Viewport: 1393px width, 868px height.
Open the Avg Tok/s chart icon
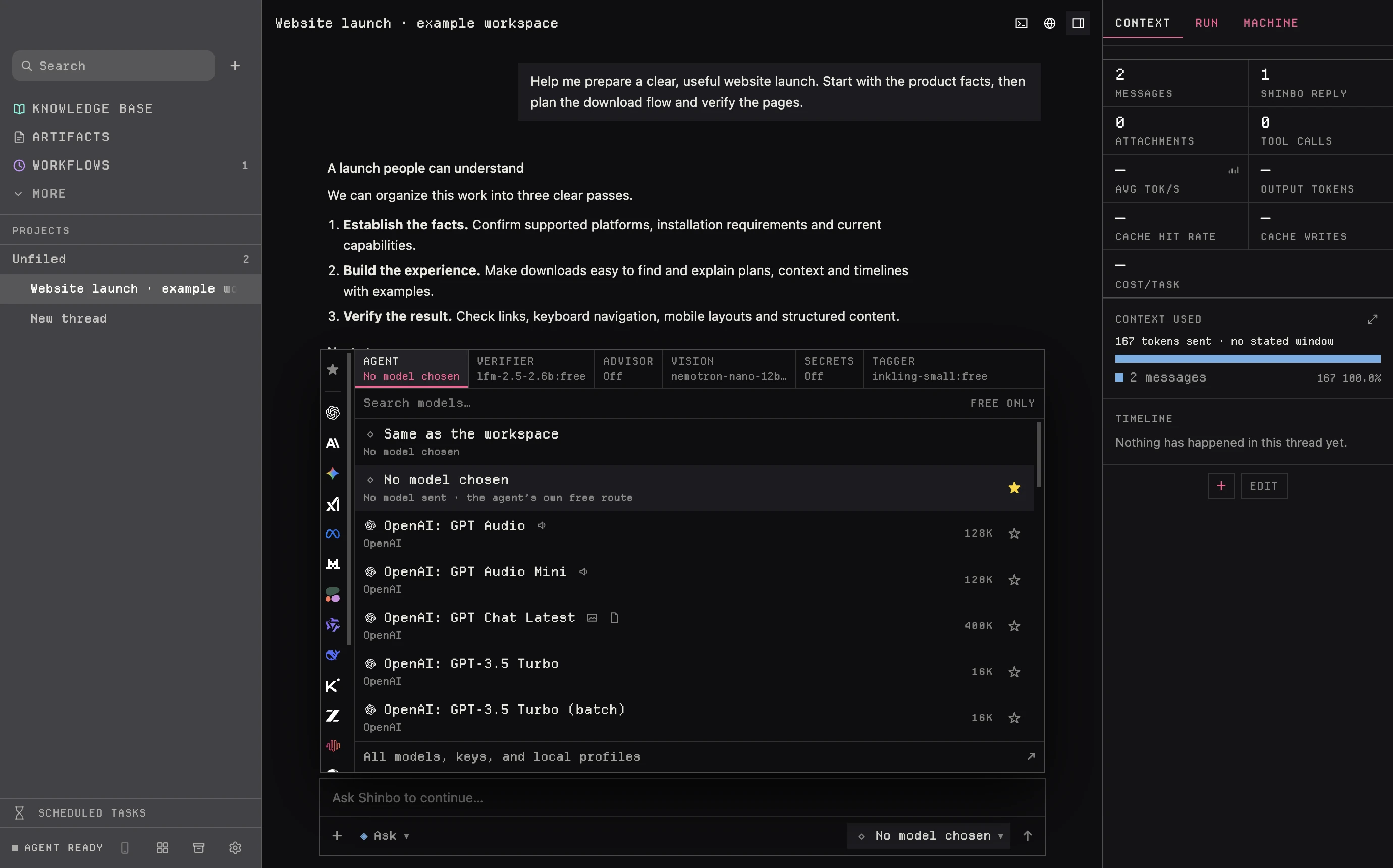(1233, 170)
